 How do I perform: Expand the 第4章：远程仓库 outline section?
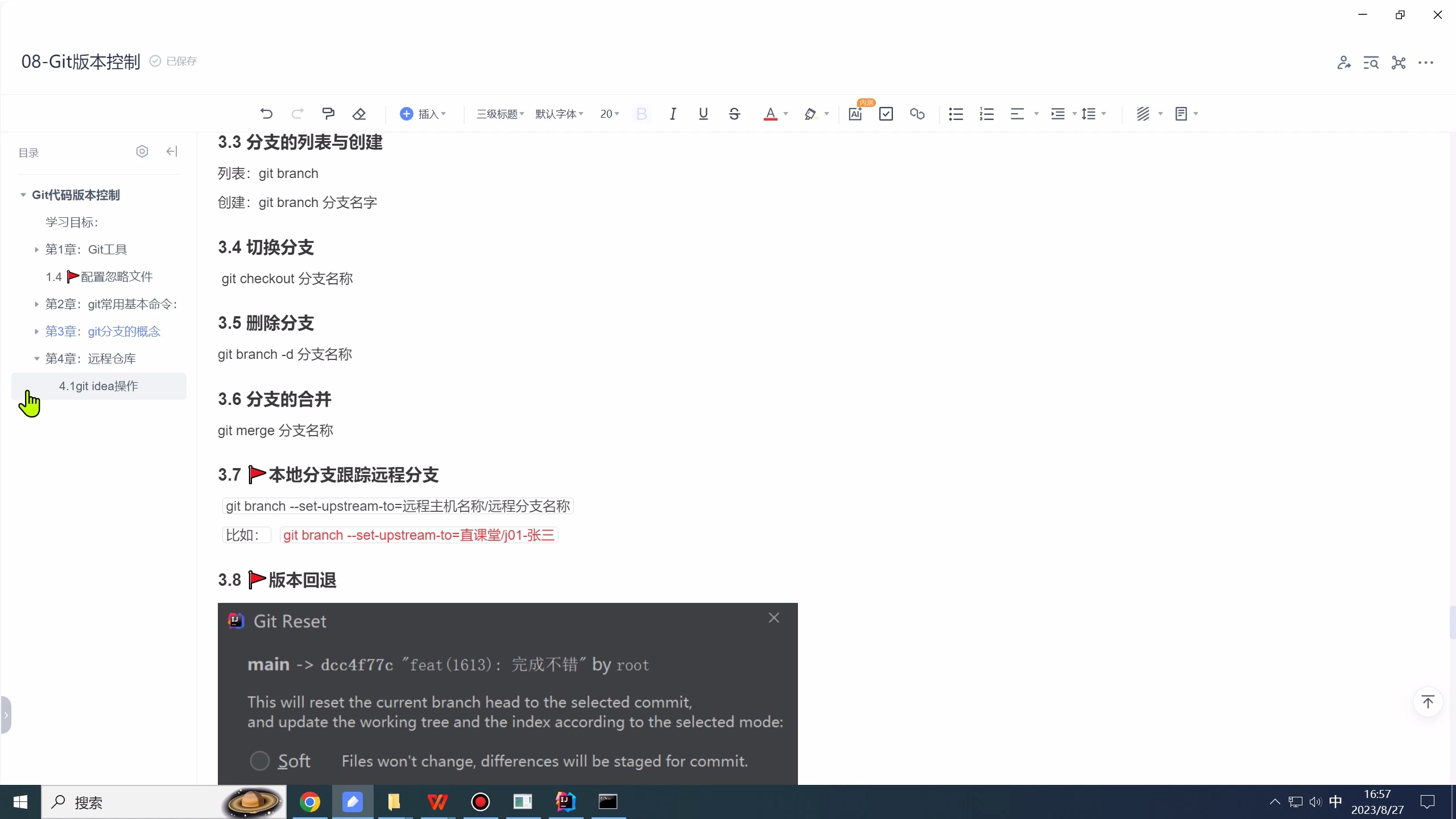tap(37, 358)
